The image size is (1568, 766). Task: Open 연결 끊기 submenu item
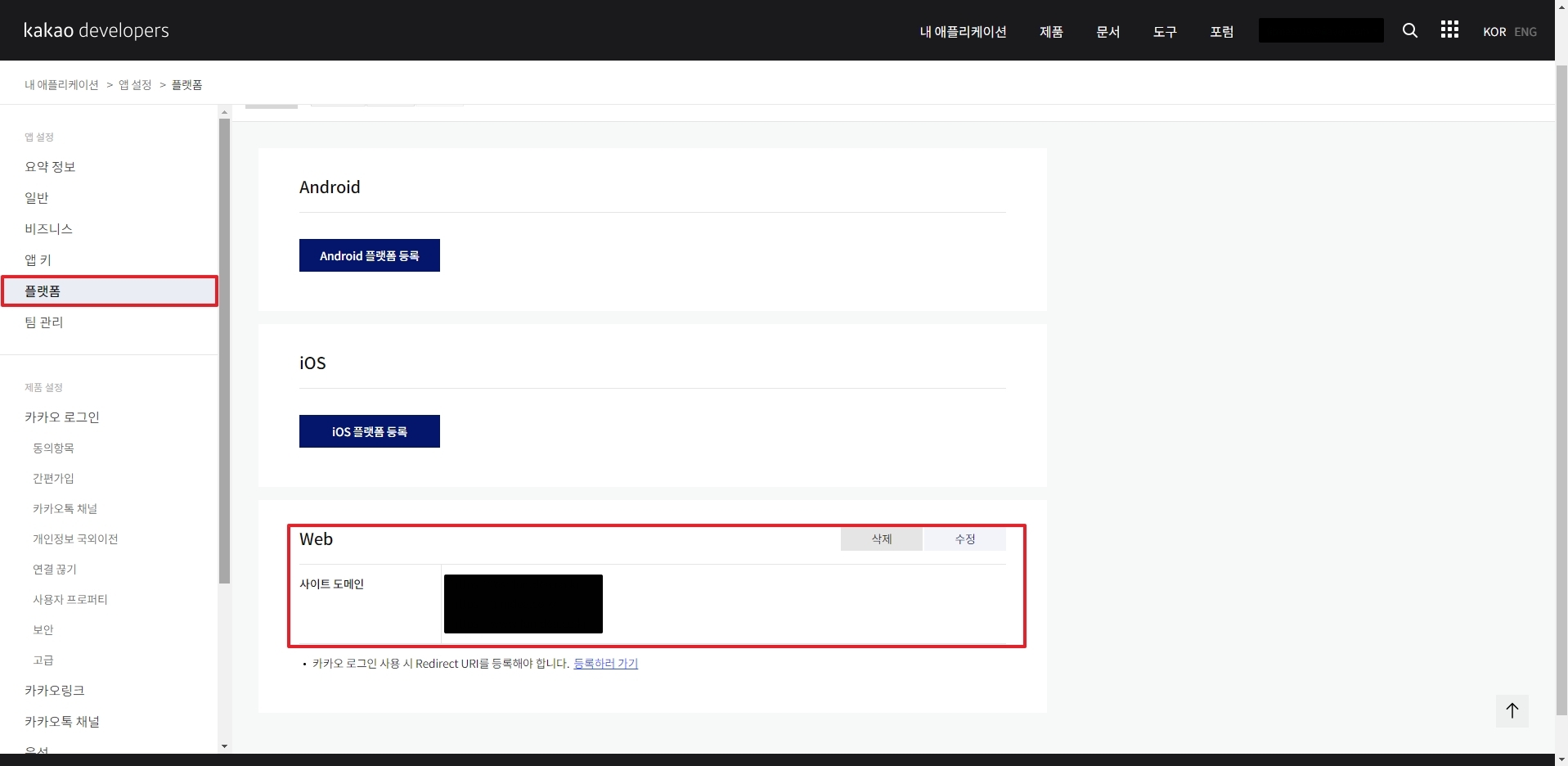(54, 570)
